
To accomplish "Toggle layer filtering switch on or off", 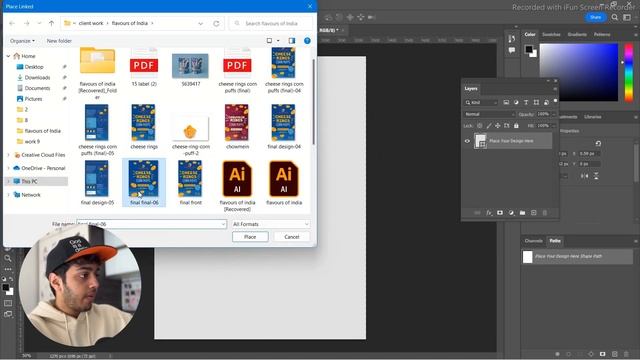I will [x=555, y=101].
